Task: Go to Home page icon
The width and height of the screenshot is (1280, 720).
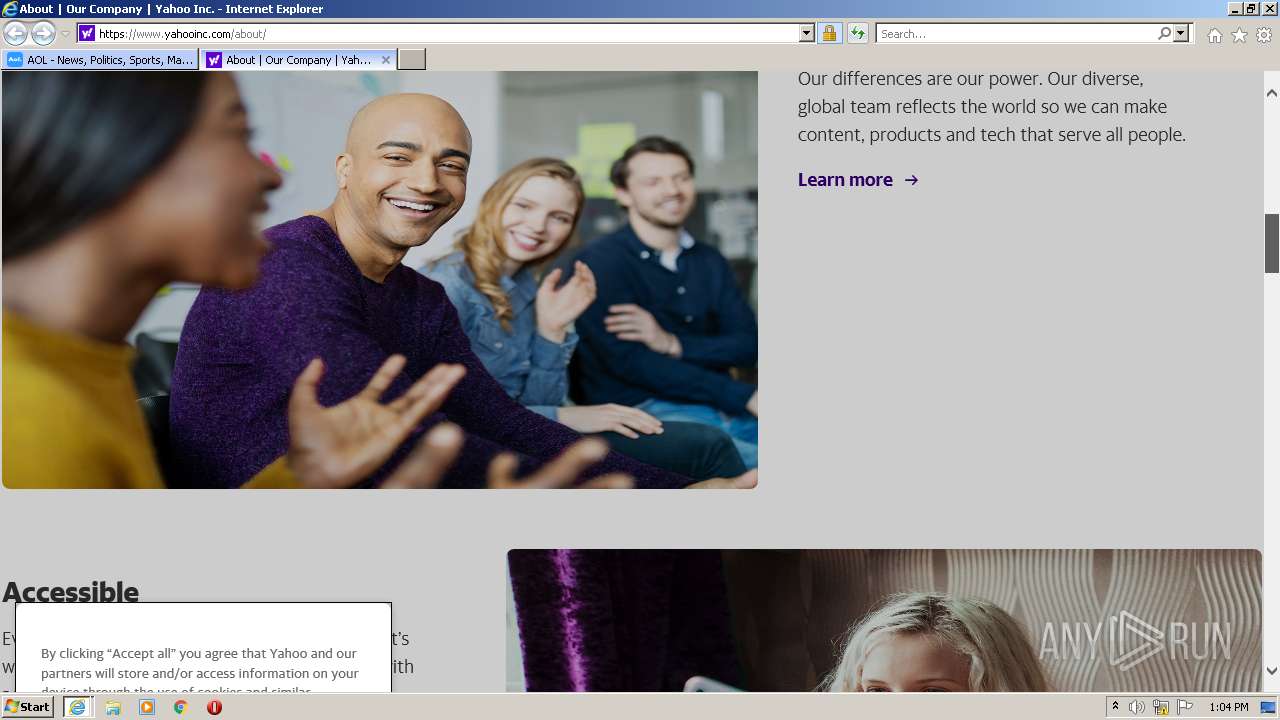Action: pos(1214,35)
